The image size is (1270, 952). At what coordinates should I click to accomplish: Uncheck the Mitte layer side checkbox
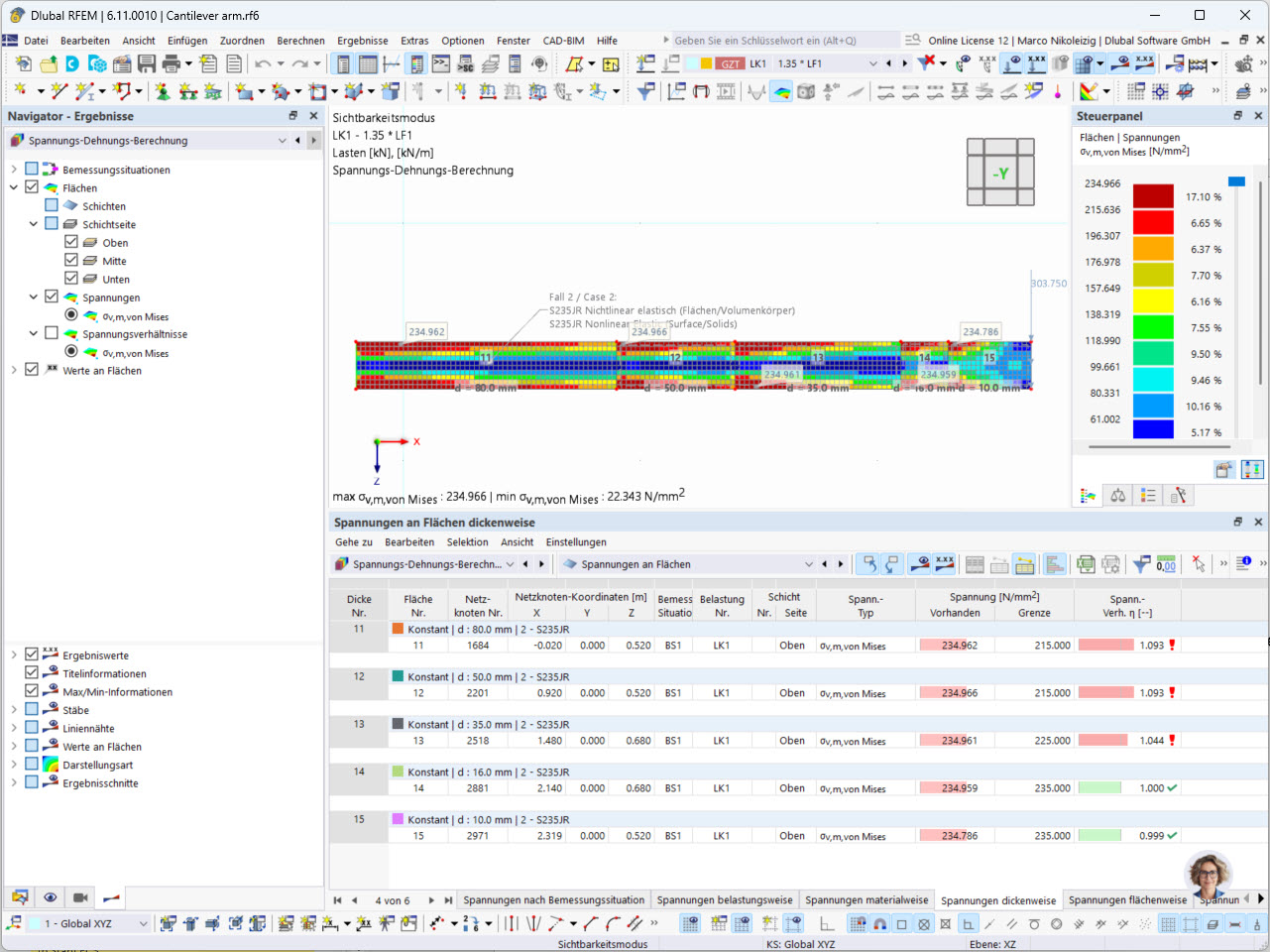pyautogui.click(x=71, y=260)
